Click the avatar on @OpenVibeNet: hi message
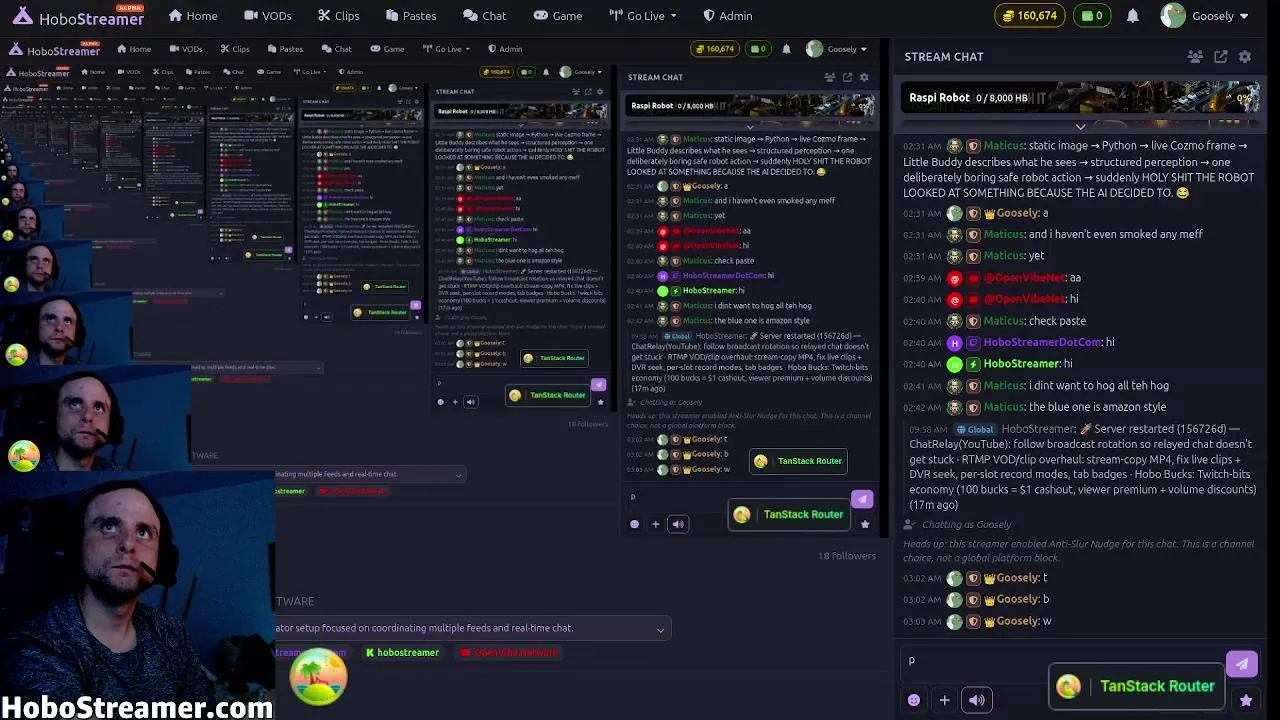The height and width of the screenshot is (720, 1280). tap(955, 299)
